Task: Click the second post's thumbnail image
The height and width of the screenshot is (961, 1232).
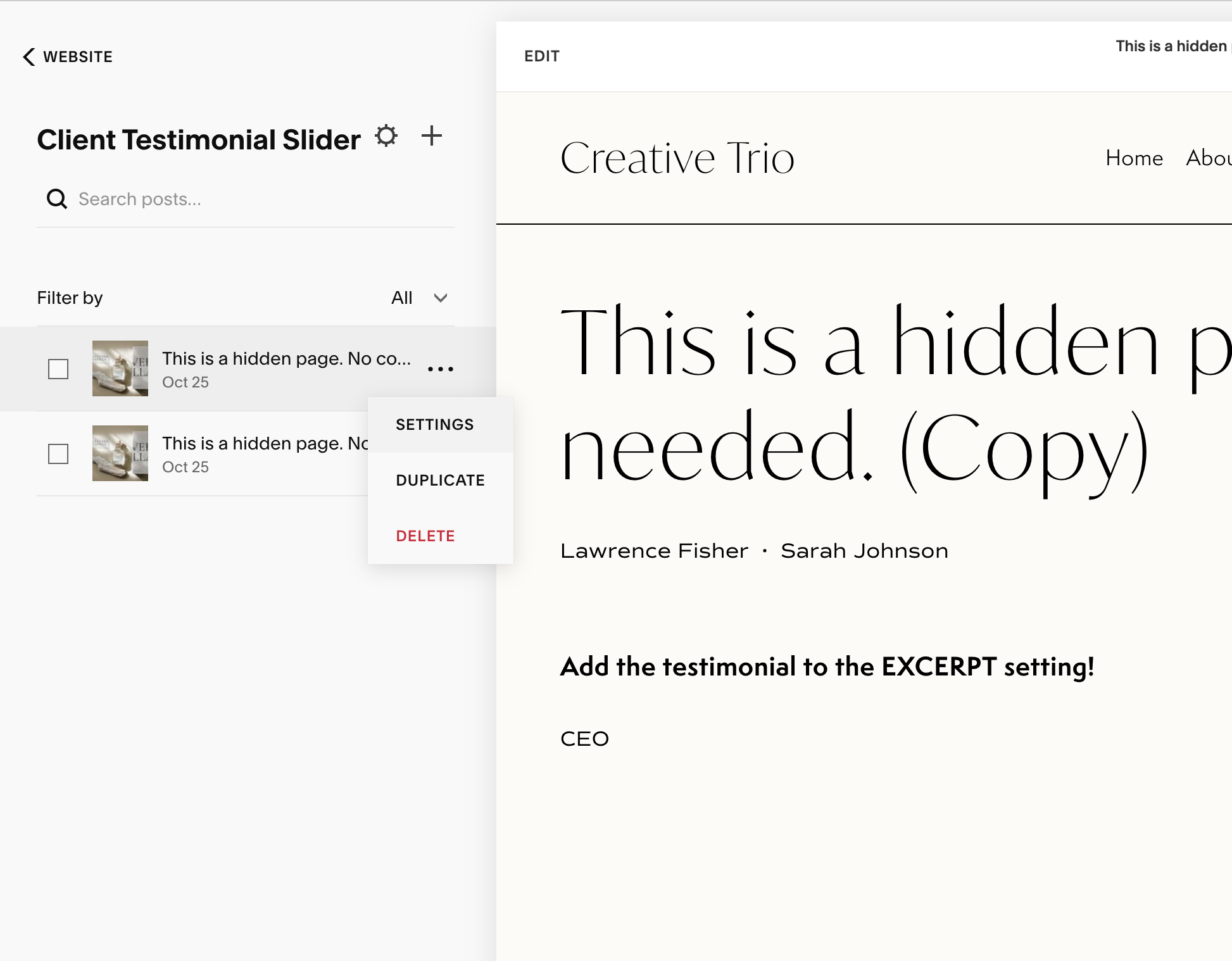Action: coord(120,454)
